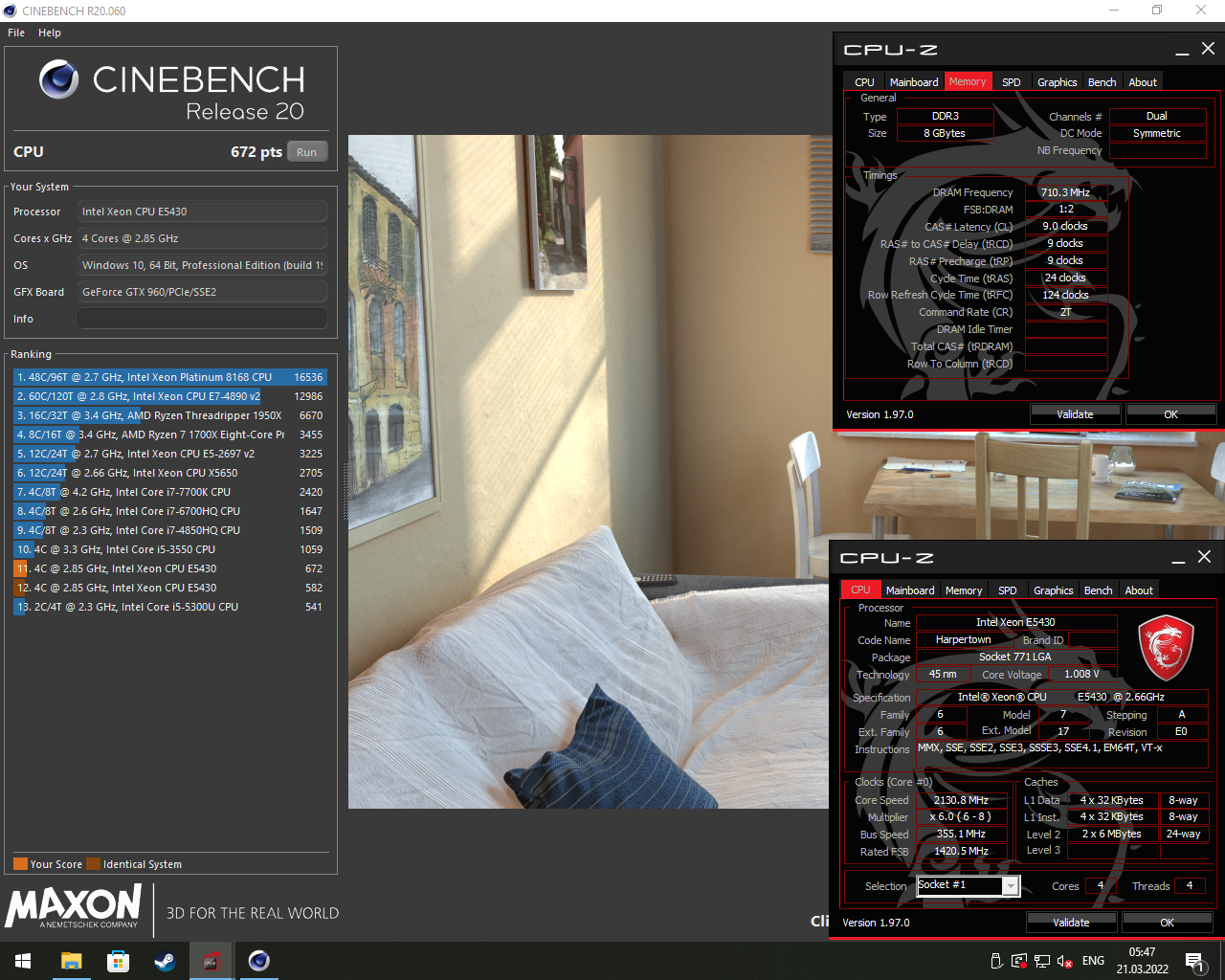Click Validate in the lower CPU-Z window

tap(1071, 923)
